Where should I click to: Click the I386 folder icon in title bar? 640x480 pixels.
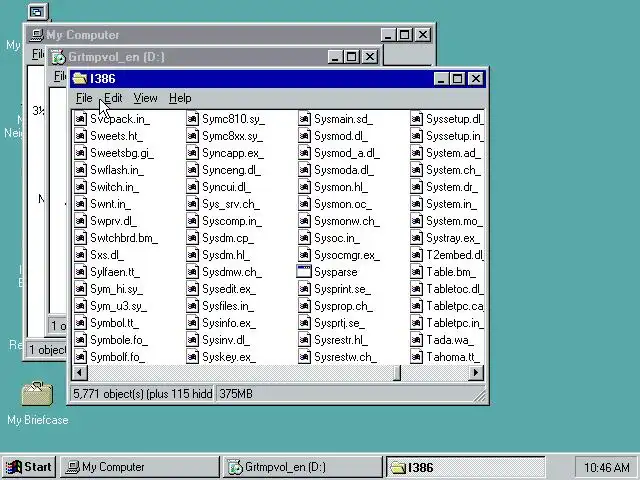tap(80, 78)
